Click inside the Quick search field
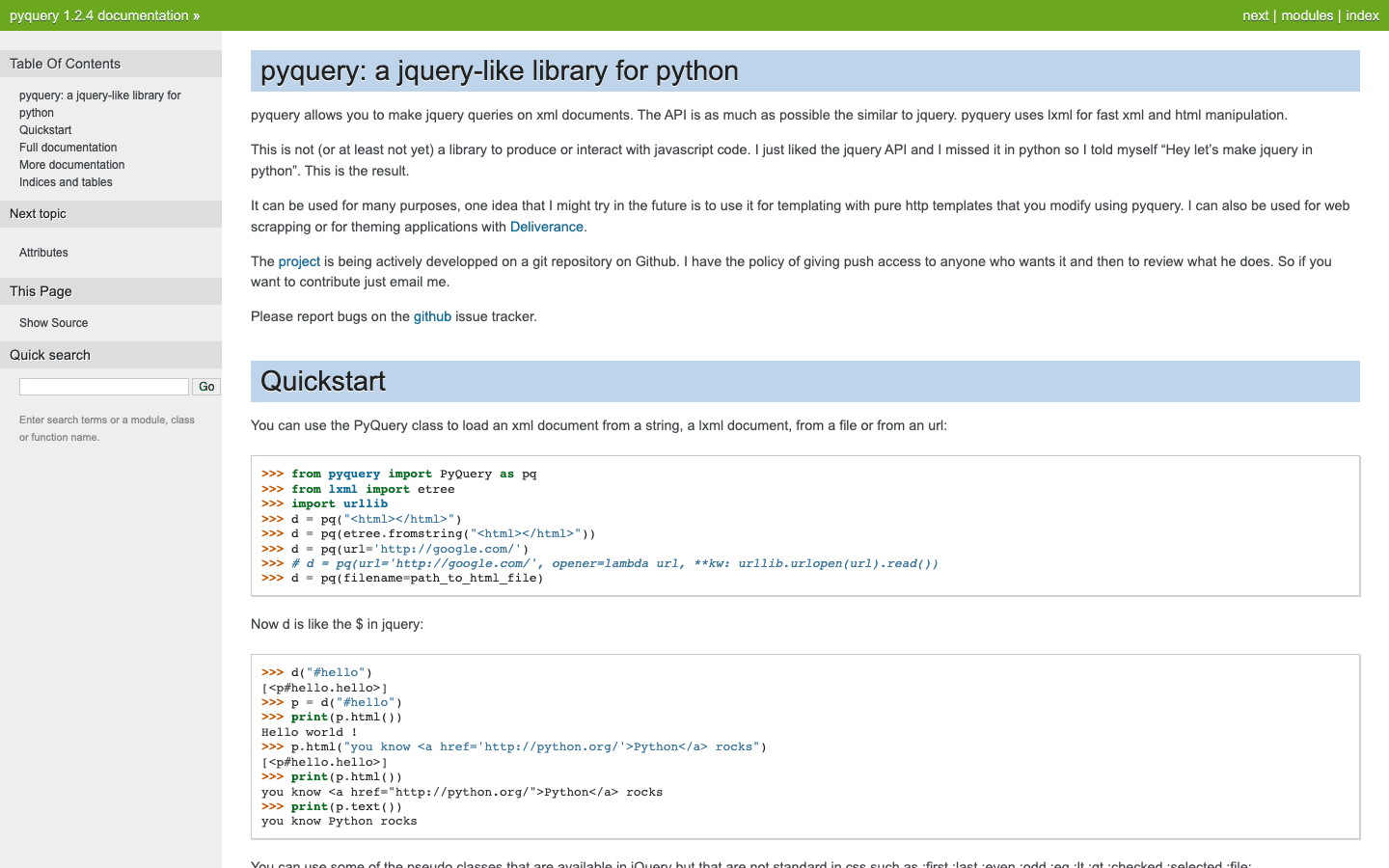 (x=103, y=386)
